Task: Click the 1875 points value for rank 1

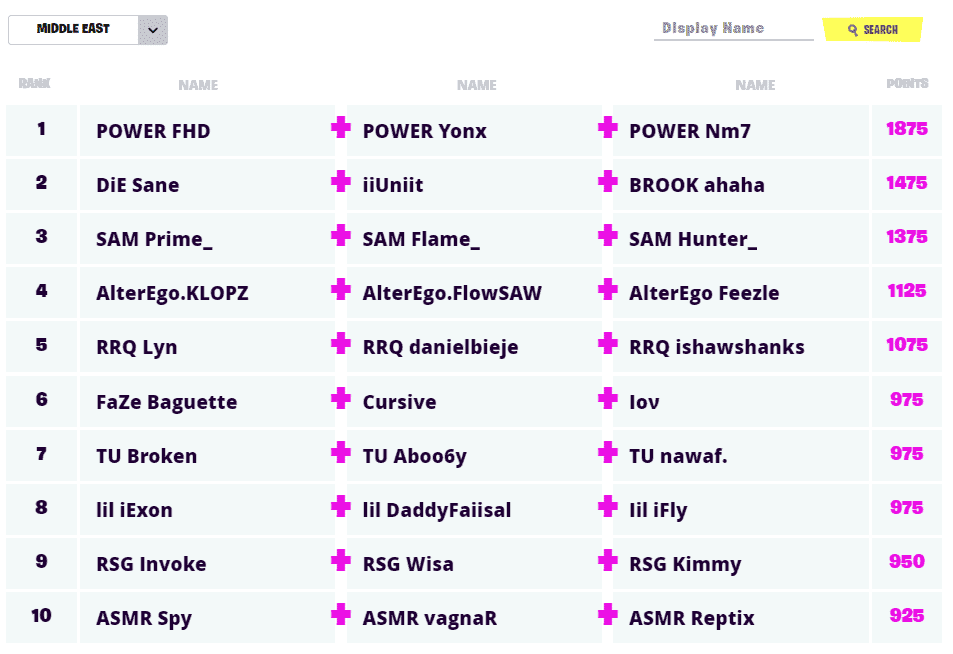Action: (907, 129)
